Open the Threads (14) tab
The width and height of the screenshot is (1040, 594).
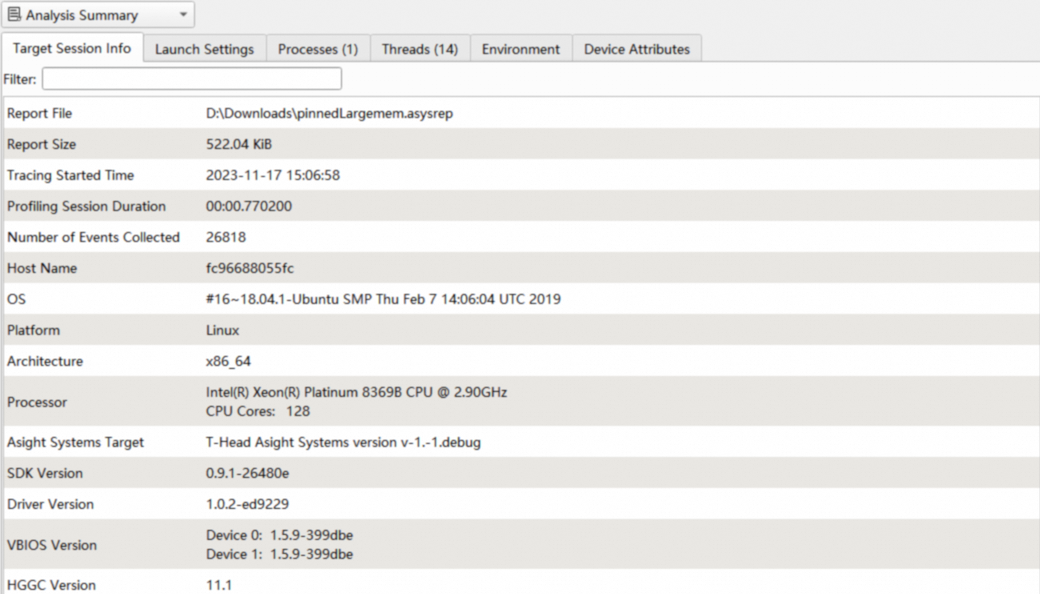[x=420, y=49]
